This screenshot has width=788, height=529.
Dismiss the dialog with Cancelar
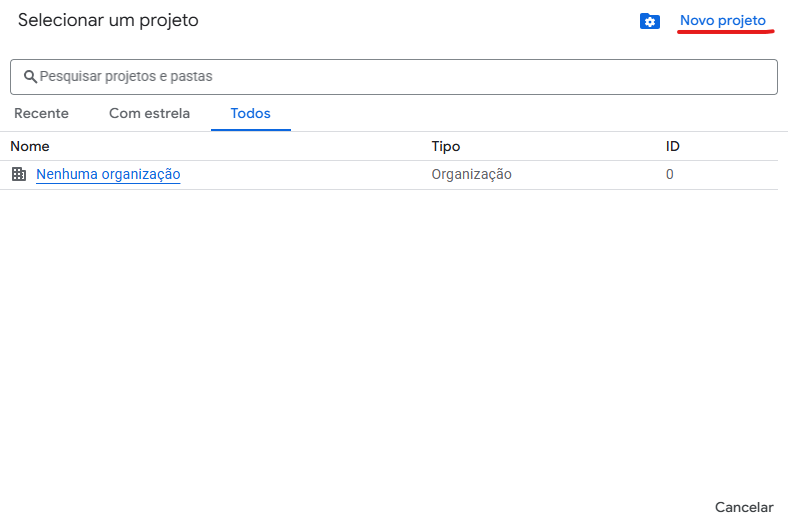[744, 507]
